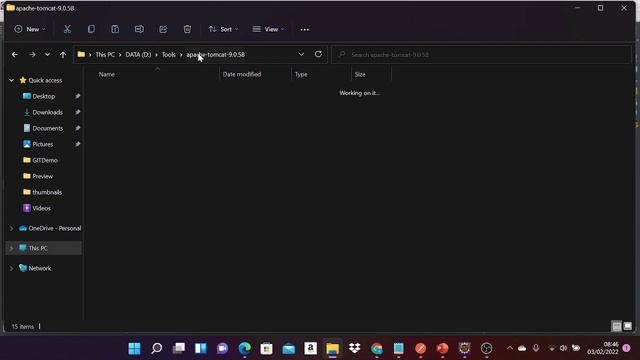Image resolution: width=640 pixels, height=360 pixels.
Task: Select Tools breadcrumb segment
Action: point(169,54)
